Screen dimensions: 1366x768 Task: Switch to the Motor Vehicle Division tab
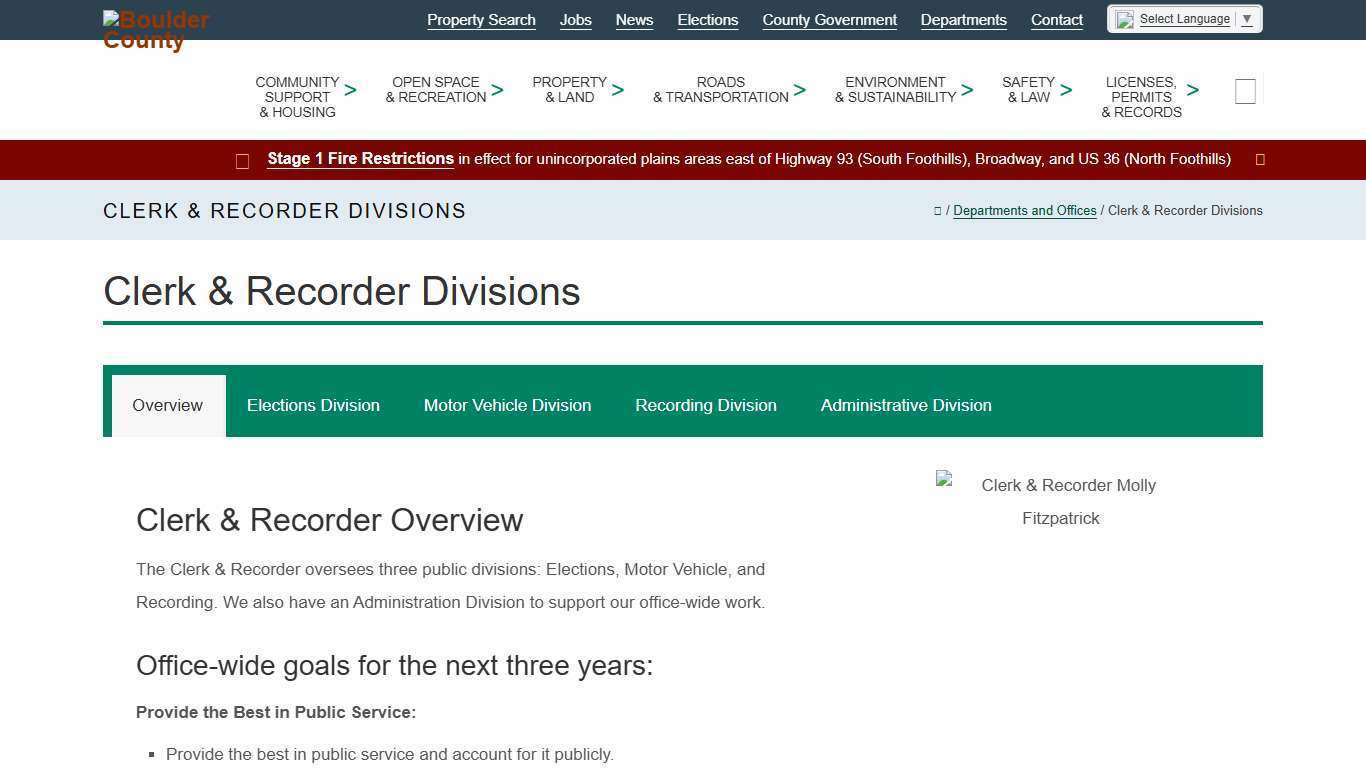(x=507, y=405)
